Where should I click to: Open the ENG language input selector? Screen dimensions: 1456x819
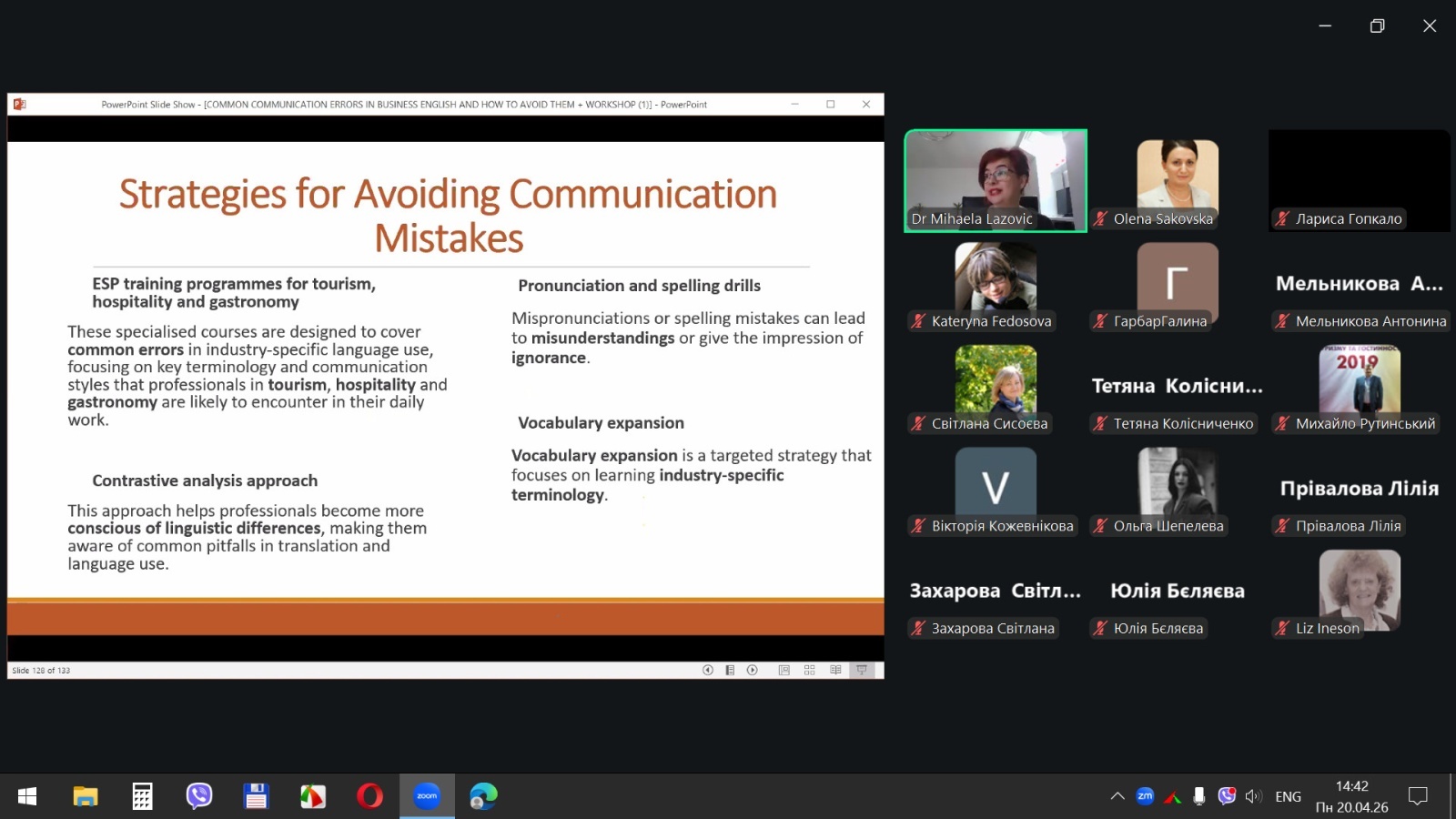tap(1288, 796)
